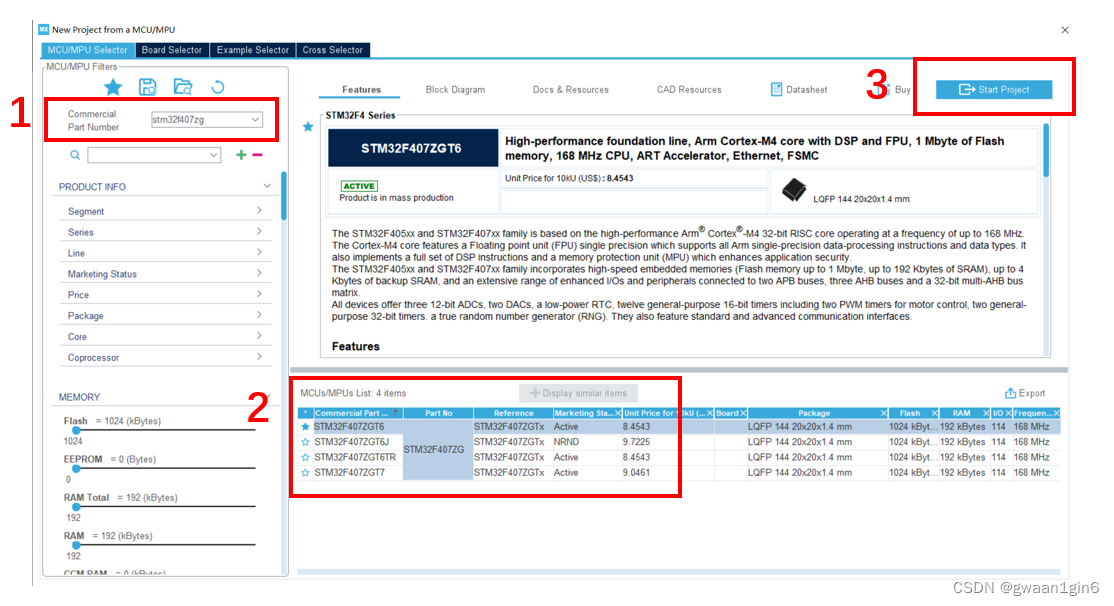Screen dimensions: 1114x606
Task: Click the favorites star filter icon
Action: tap(113, 87)
